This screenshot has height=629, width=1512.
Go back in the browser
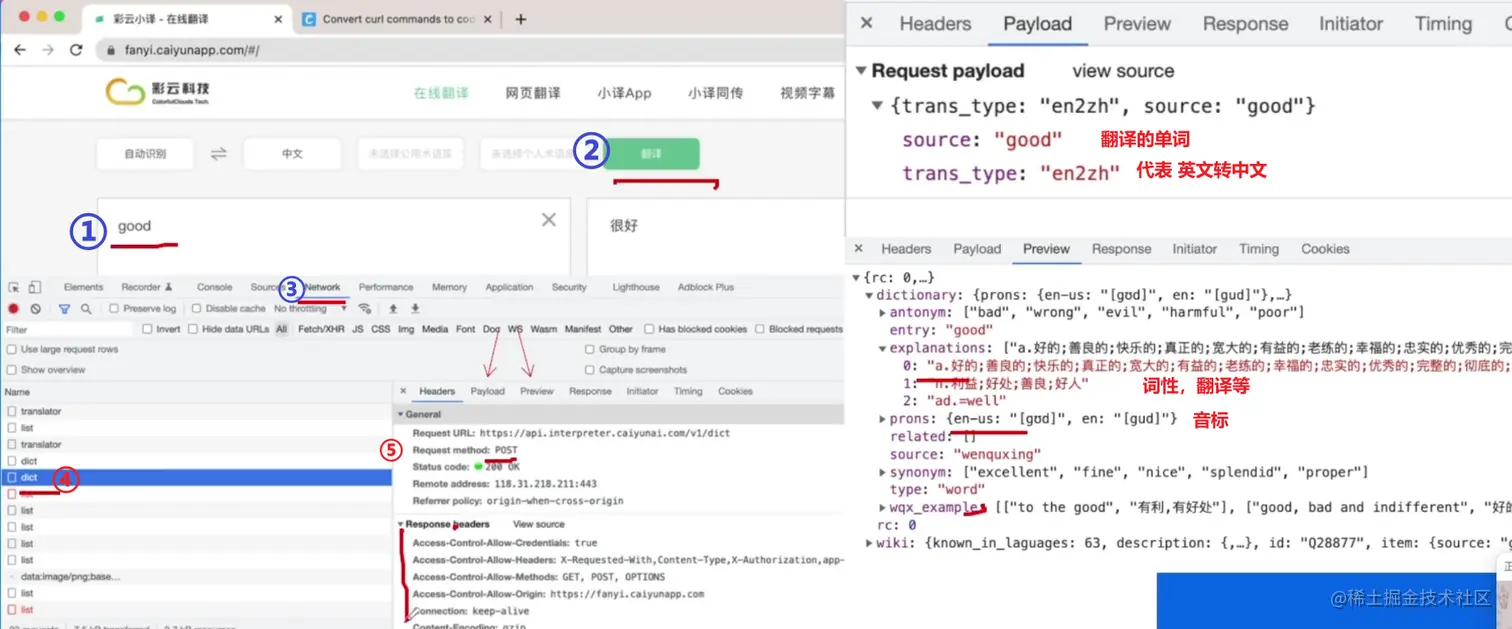(x=20, y=50)
